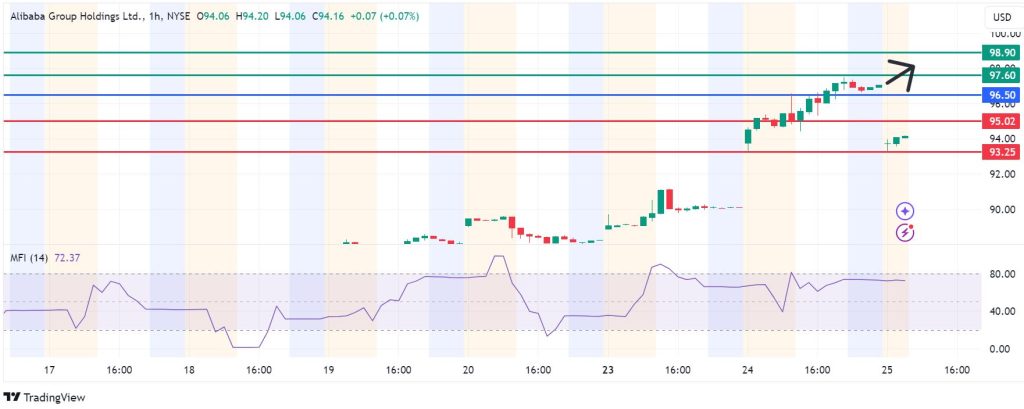Click the Alibaba Group Holdings Ltd. symbol title
This screenshot has width=1024, height=409.
coord(76,18)
